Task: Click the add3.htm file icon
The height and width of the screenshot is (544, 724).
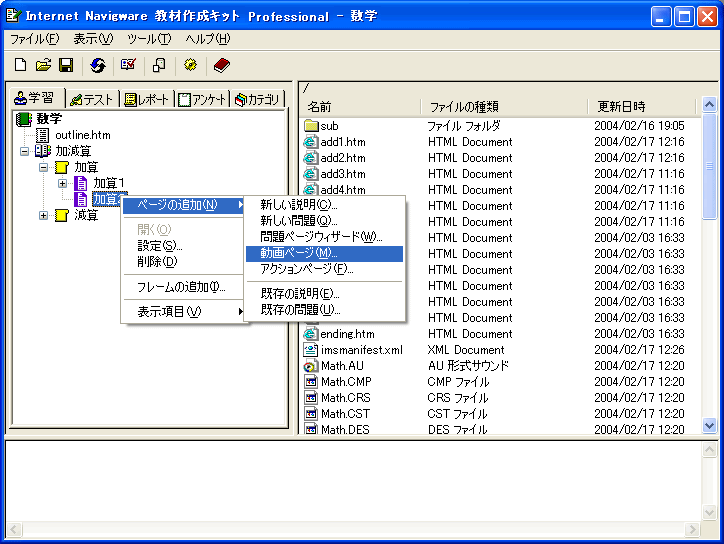Action: tap(311, 174)
